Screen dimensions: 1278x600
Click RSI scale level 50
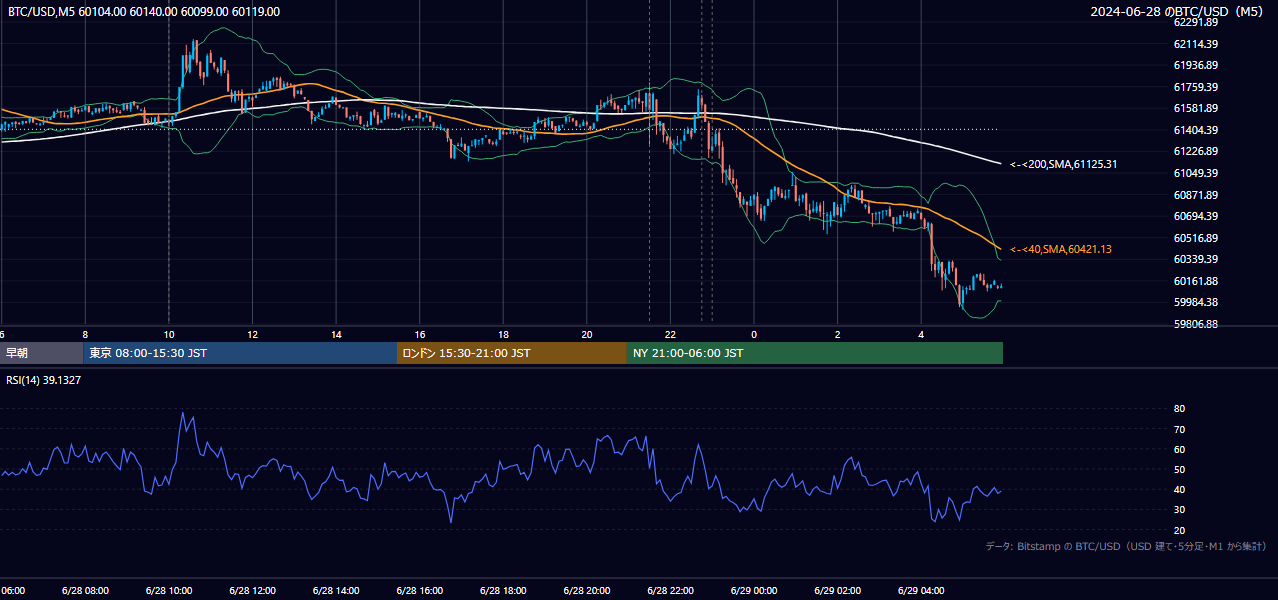[1179, 469]
